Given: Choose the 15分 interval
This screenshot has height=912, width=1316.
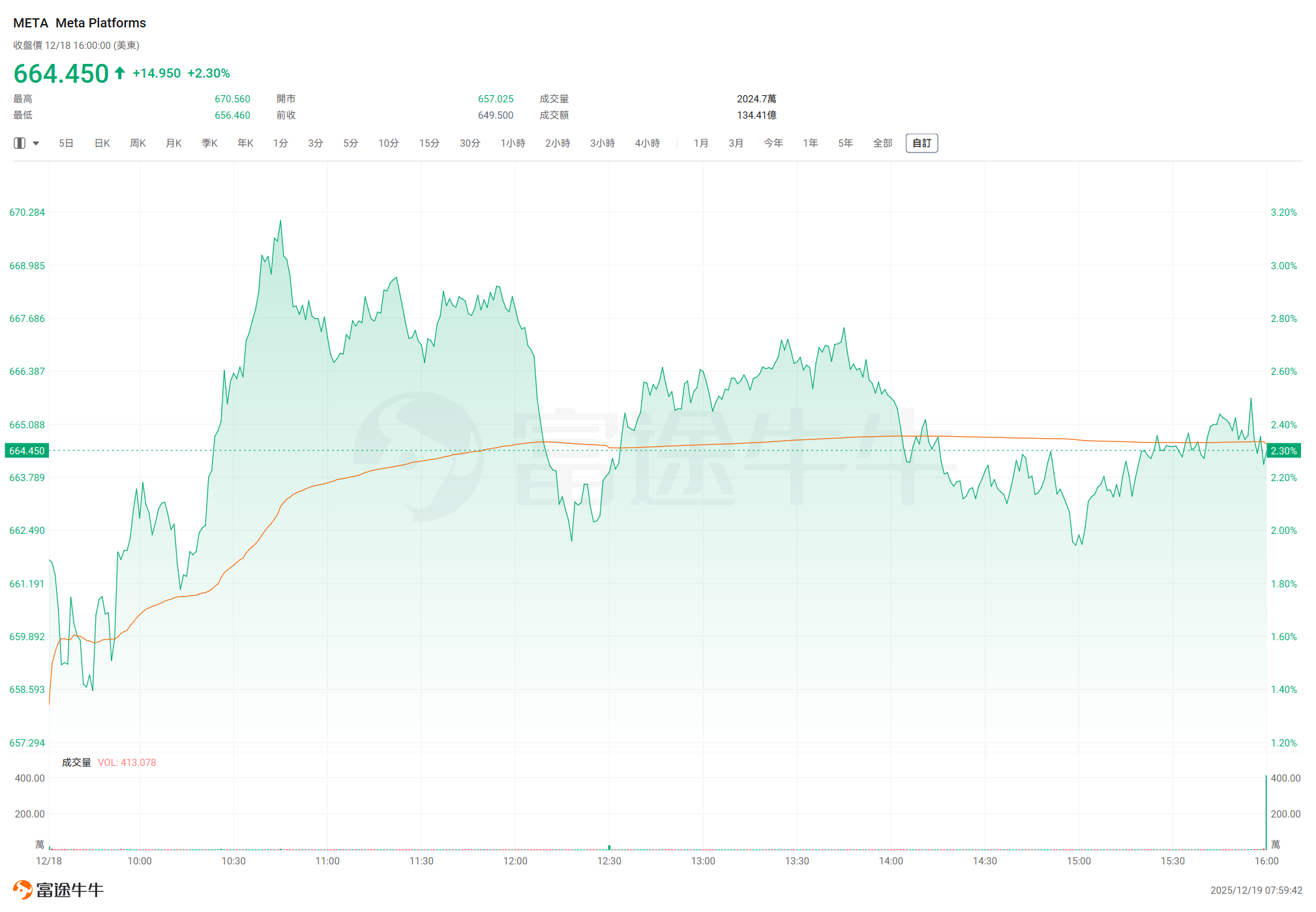Looking at the screenshot, I should coord(429,143).
